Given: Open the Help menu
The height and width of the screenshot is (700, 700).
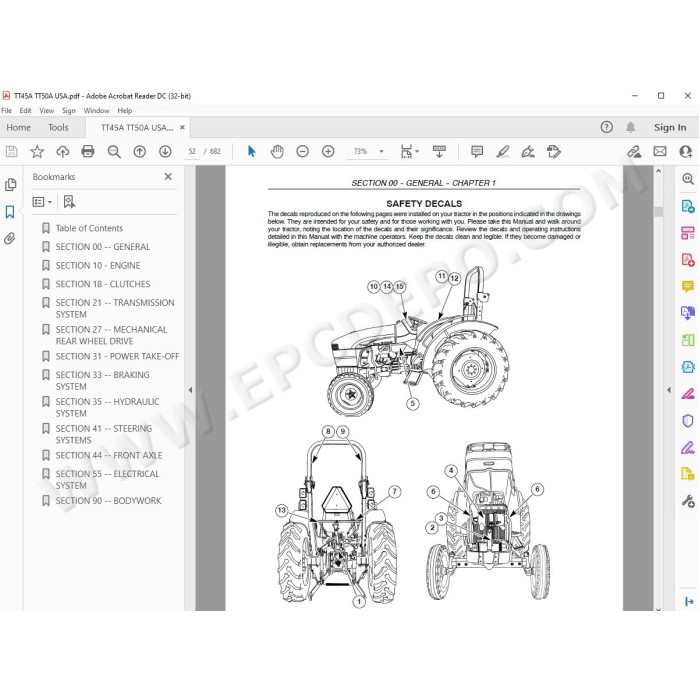Looking at the screenshot, I should click(x=125, y=111).
